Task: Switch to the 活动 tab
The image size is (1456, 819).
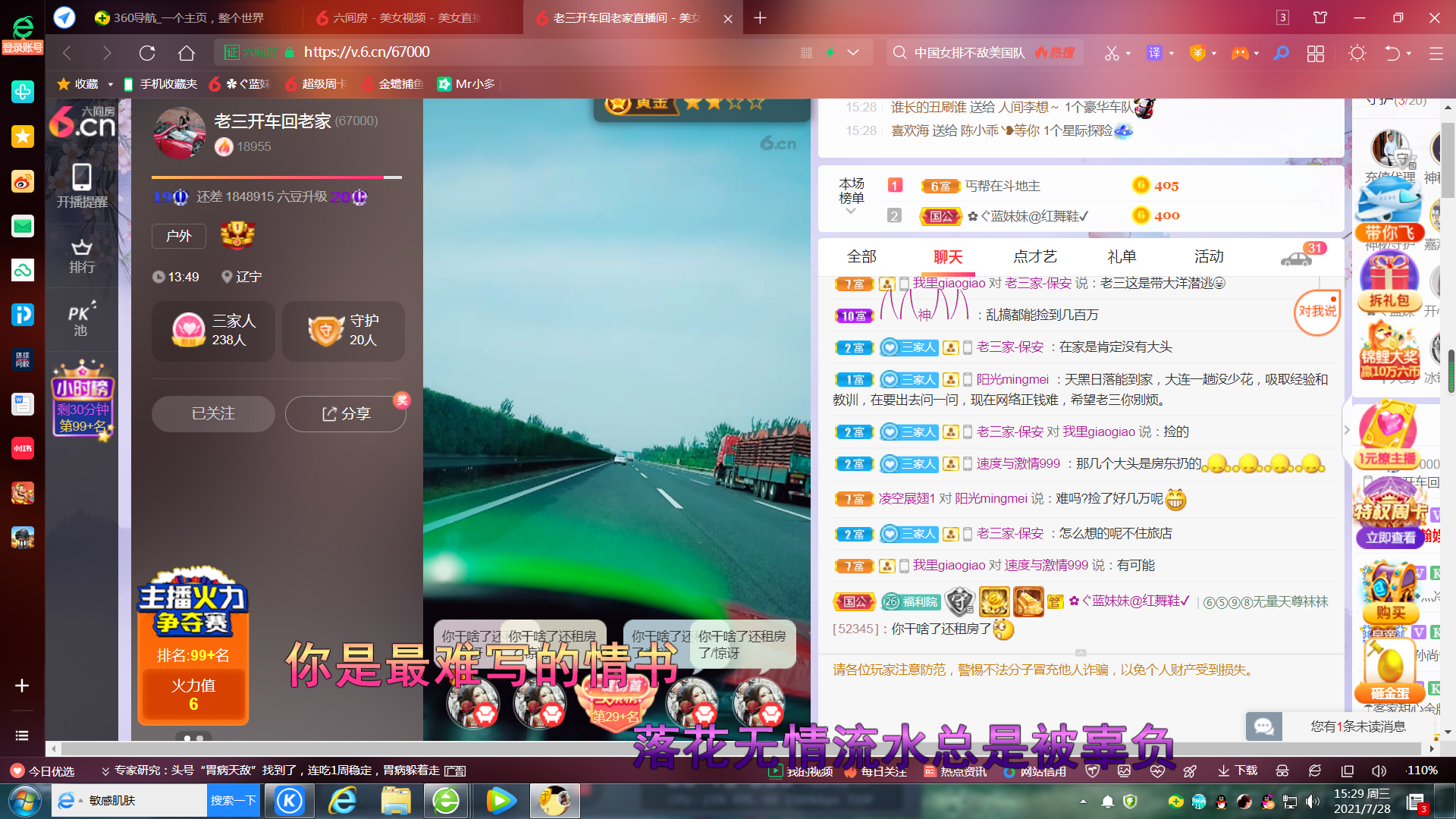Action: (1209, 257)
